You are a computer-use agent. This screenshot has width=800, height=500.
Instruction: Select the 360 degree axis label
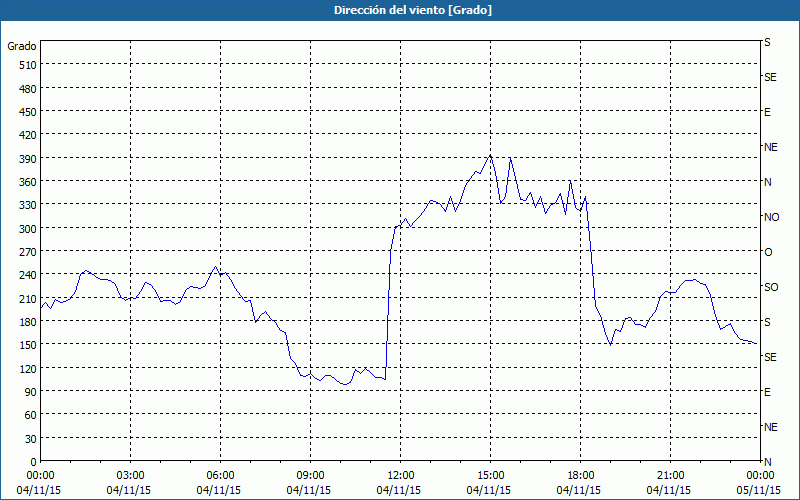coord(28,182)
